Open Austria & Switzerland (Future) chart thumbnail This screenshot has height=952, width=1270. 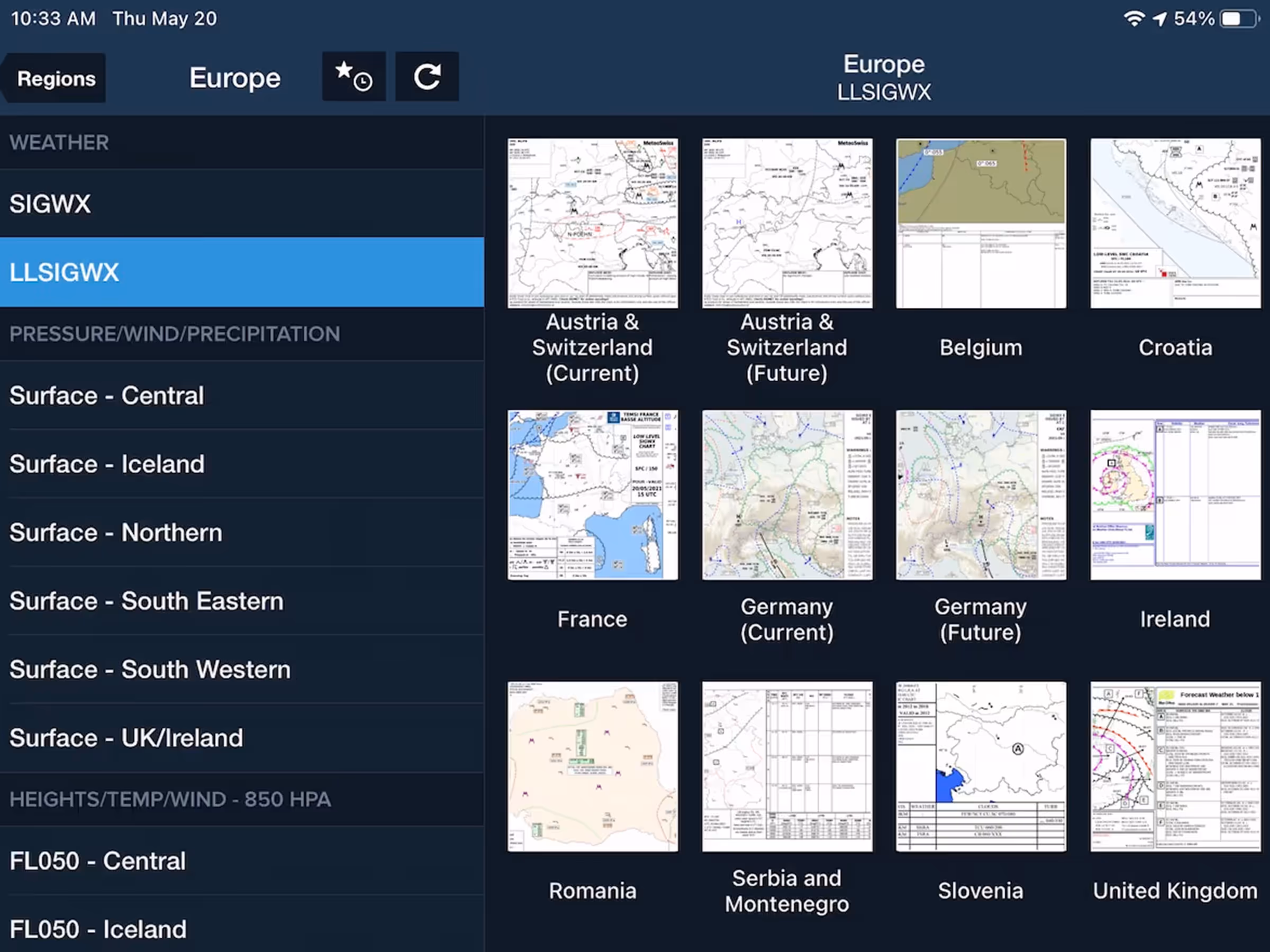coord(786,223)
